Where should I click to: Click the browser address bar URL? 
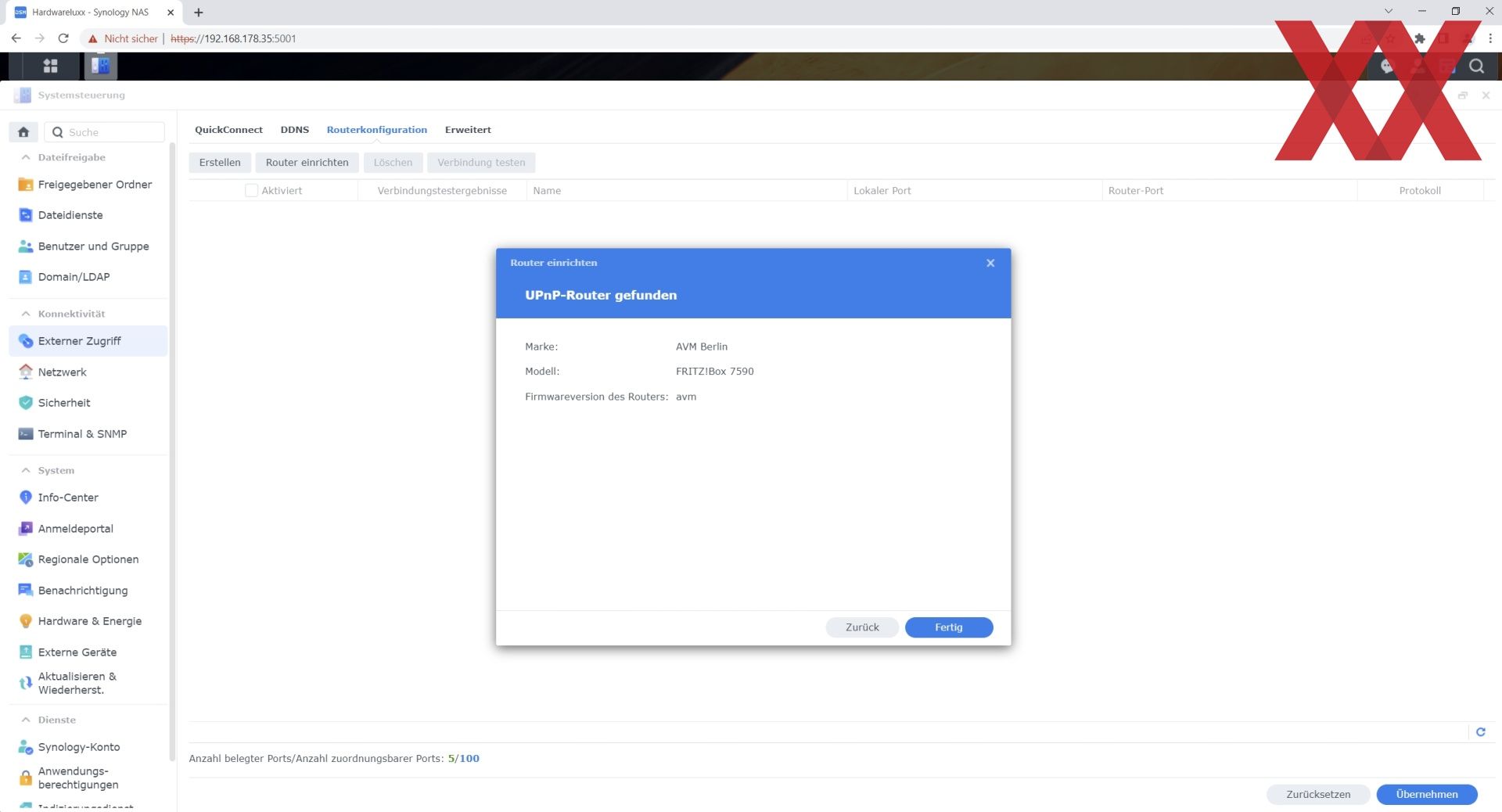[x=233, y=38]
